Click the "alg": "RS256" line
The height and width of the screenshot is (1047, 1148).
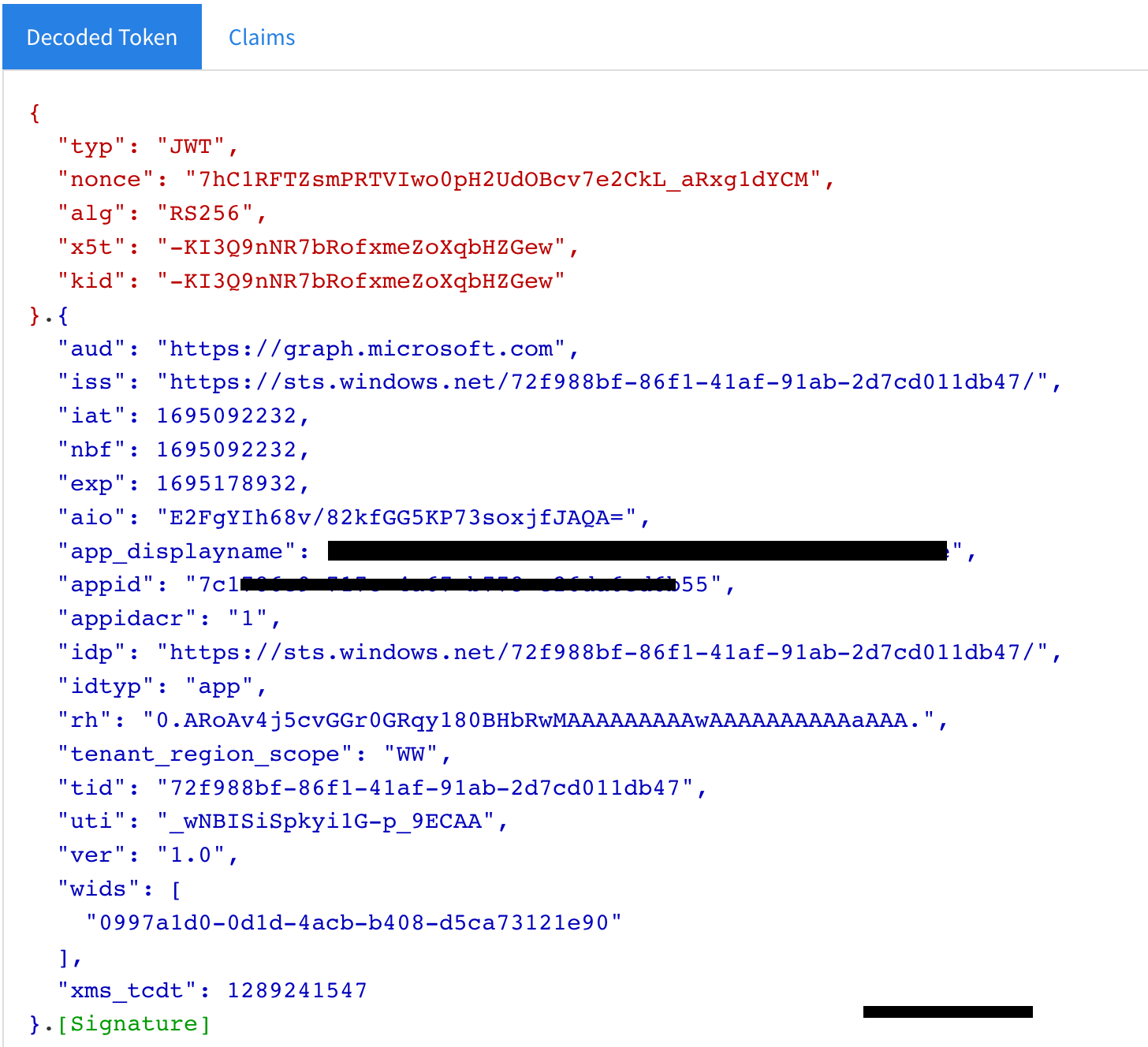click(162, 214)
